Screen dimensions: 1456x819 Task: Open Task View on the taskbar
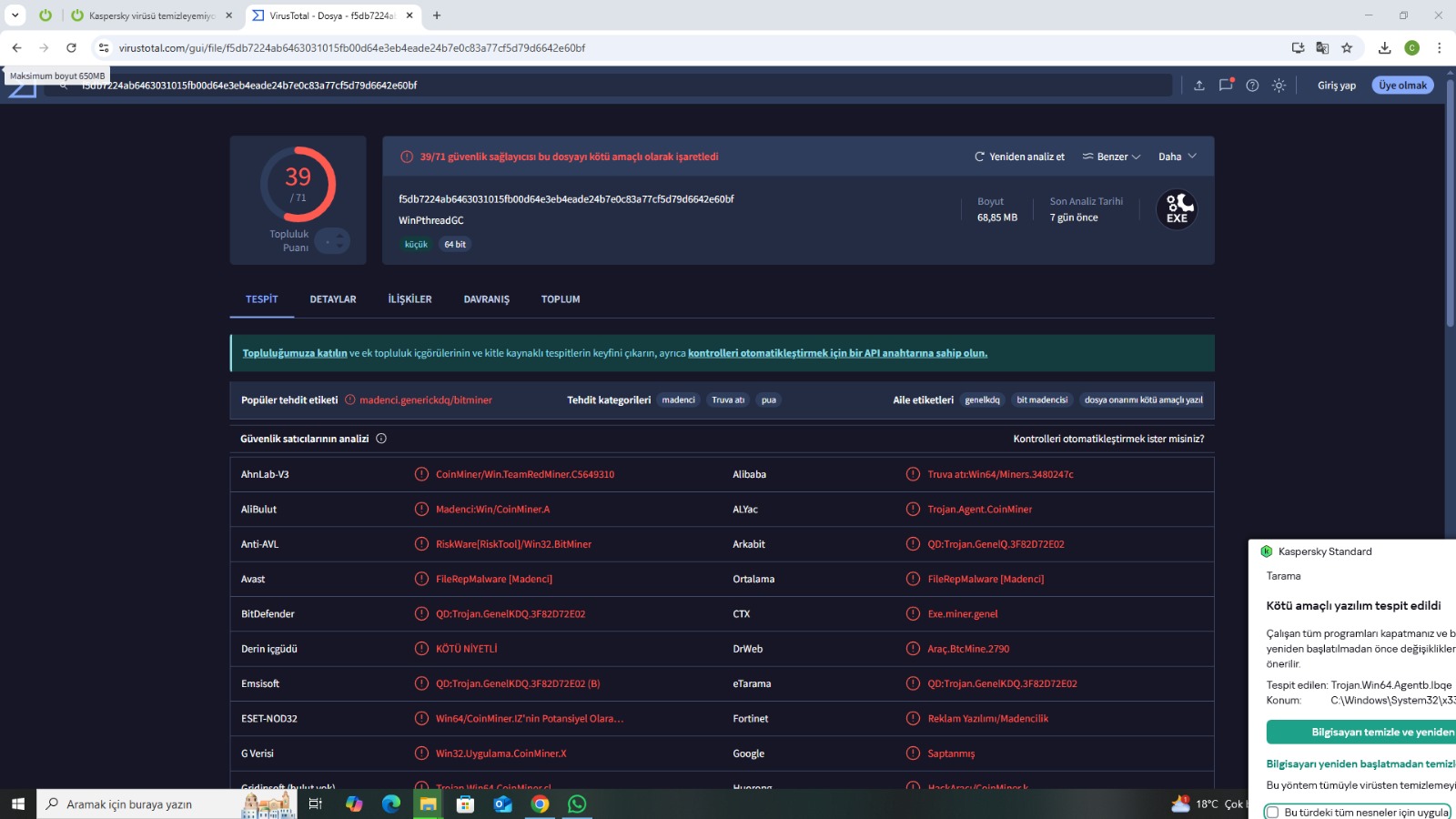316,804
